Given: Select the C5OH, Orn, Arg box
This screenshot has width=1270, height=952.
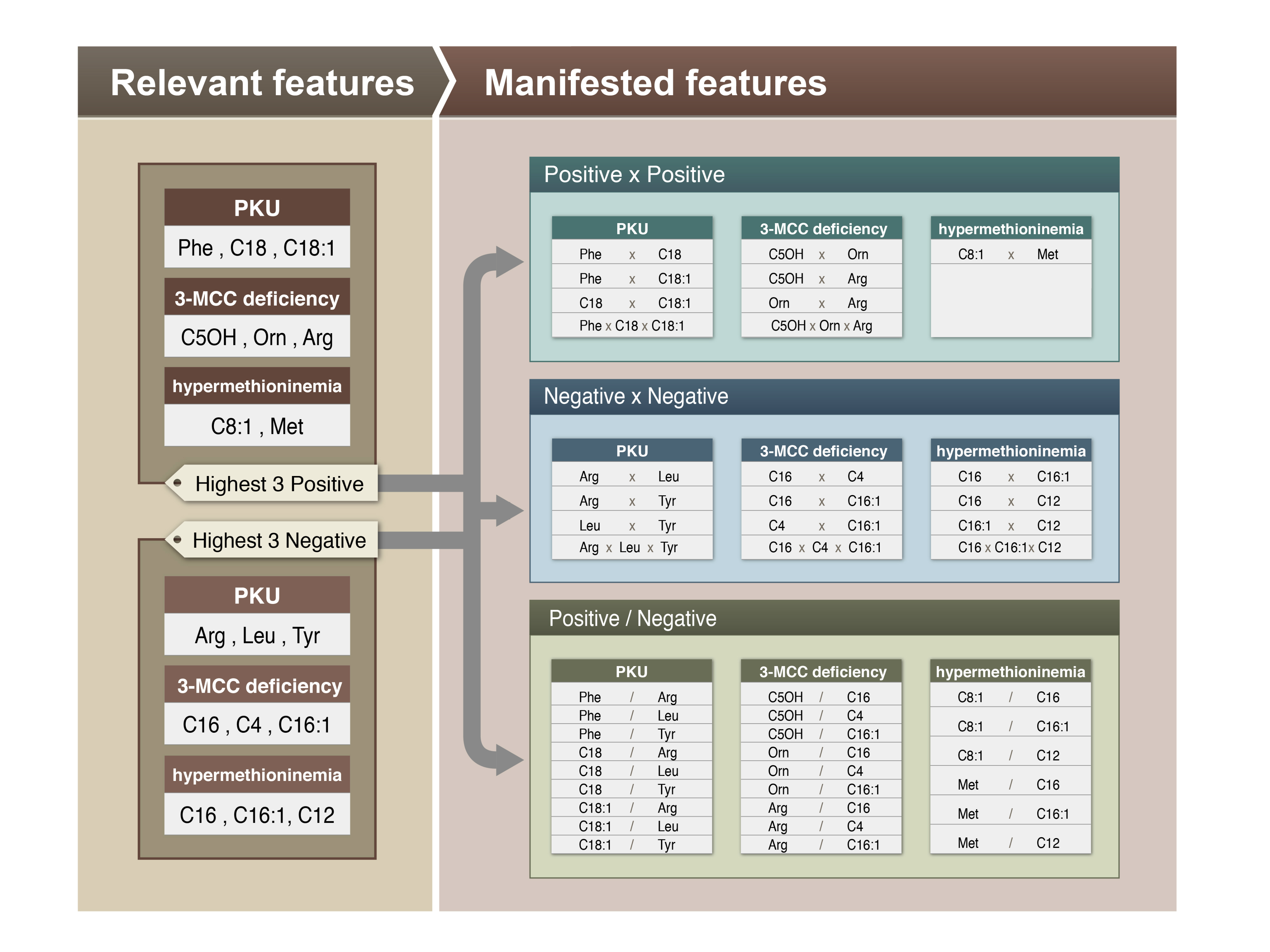Looking at the screenshot, I should tap(257, 337).
